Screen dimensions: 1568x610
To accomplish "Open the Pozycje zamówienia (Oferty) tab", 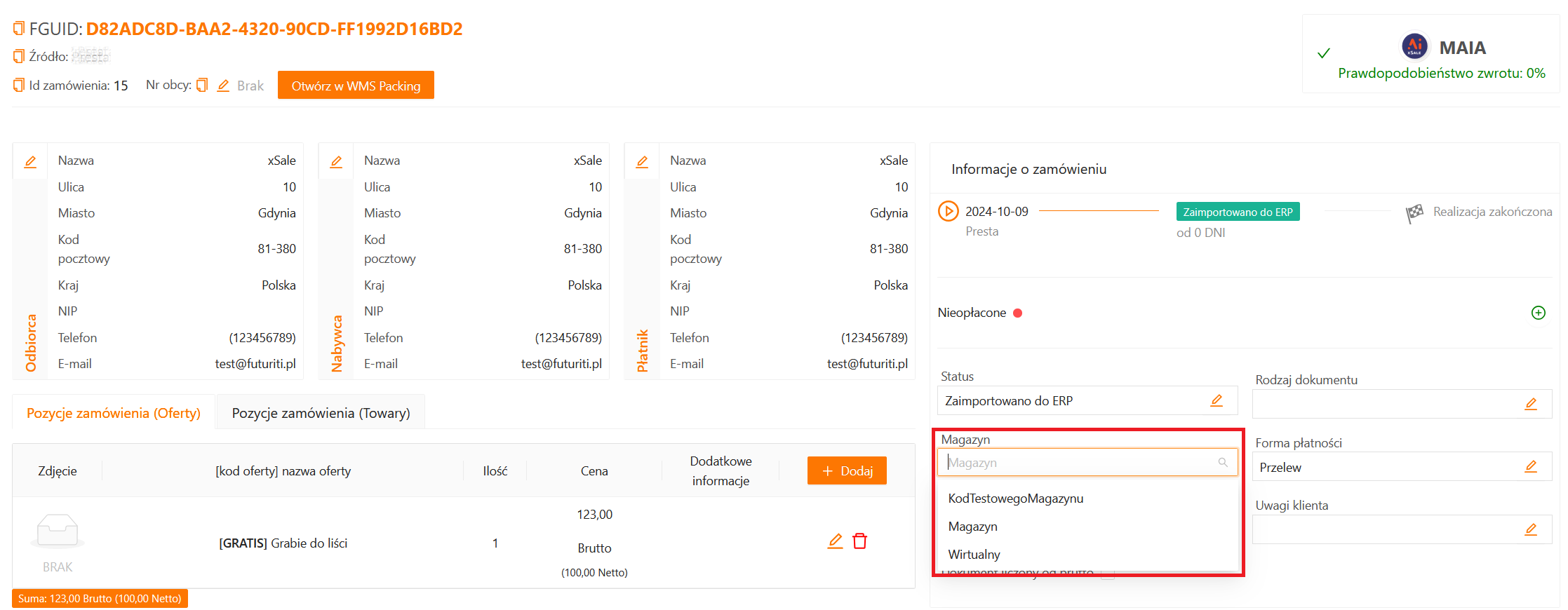I will 114,413.
